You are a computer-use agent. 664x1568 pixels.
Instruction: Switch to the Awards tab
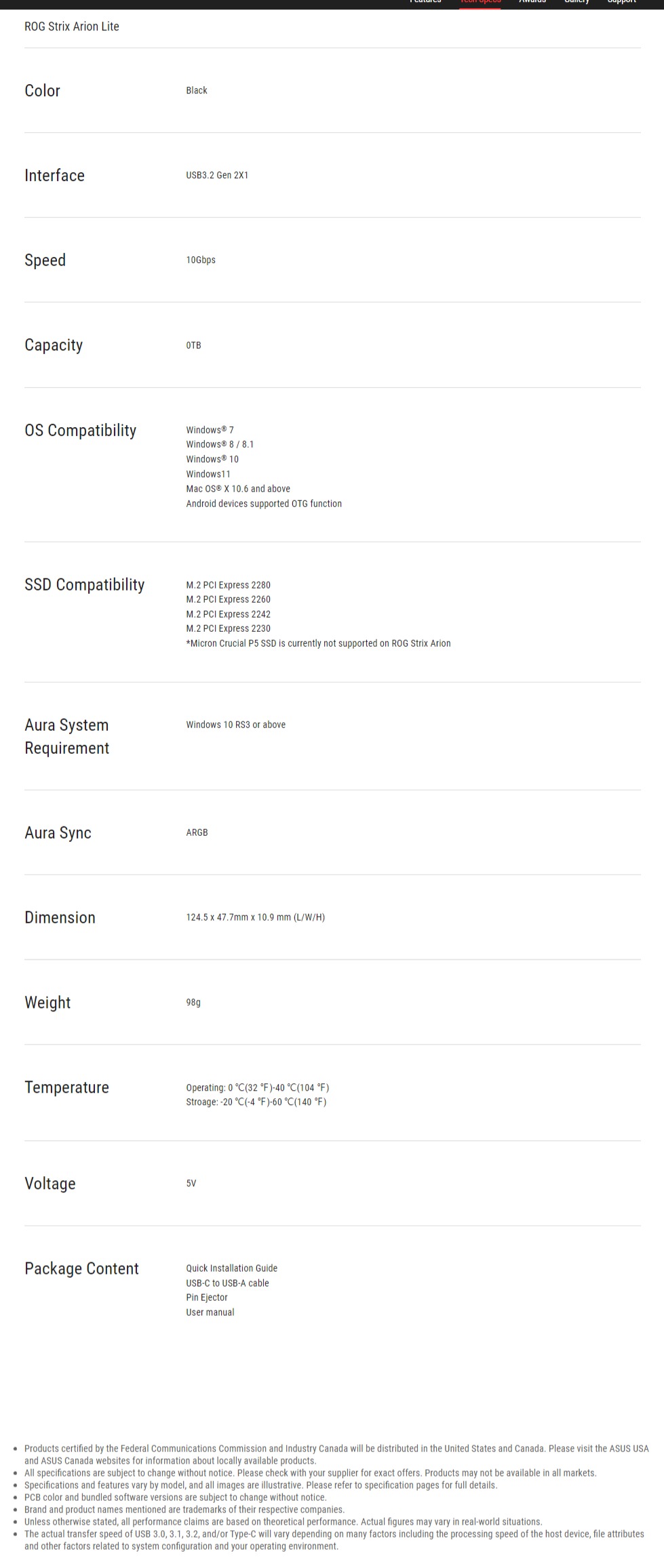[x=532, y=2]
